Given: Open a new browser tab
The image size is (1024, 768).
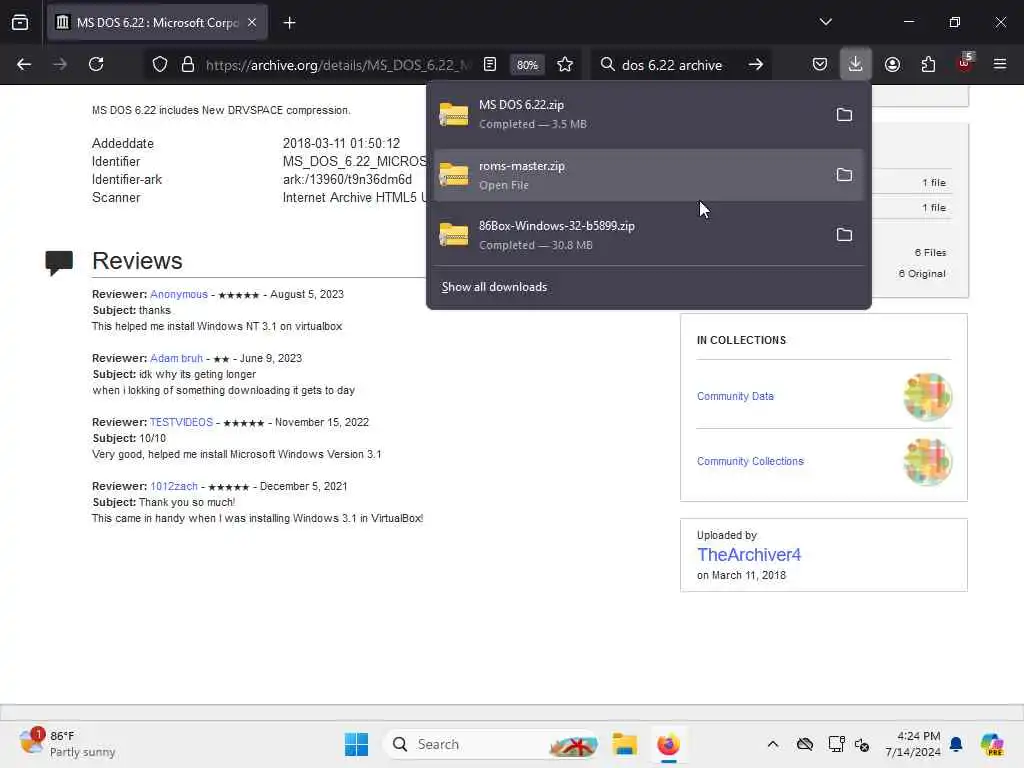Looking at the screenshot, I should [289, 23].
